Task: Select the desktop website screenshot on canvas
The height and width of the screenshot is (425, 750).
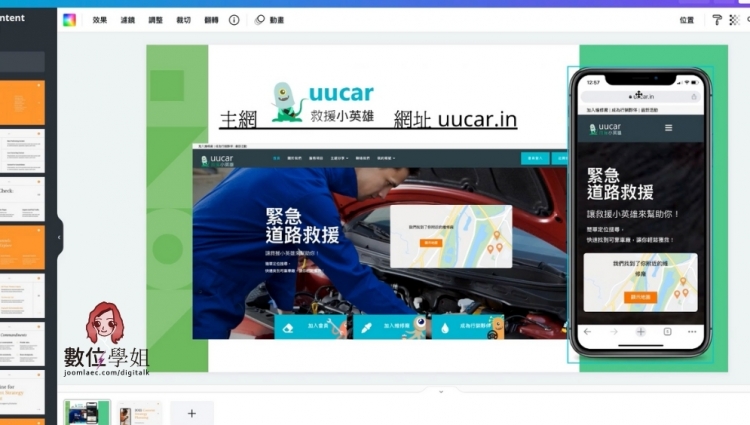Action: click(379, 241)
